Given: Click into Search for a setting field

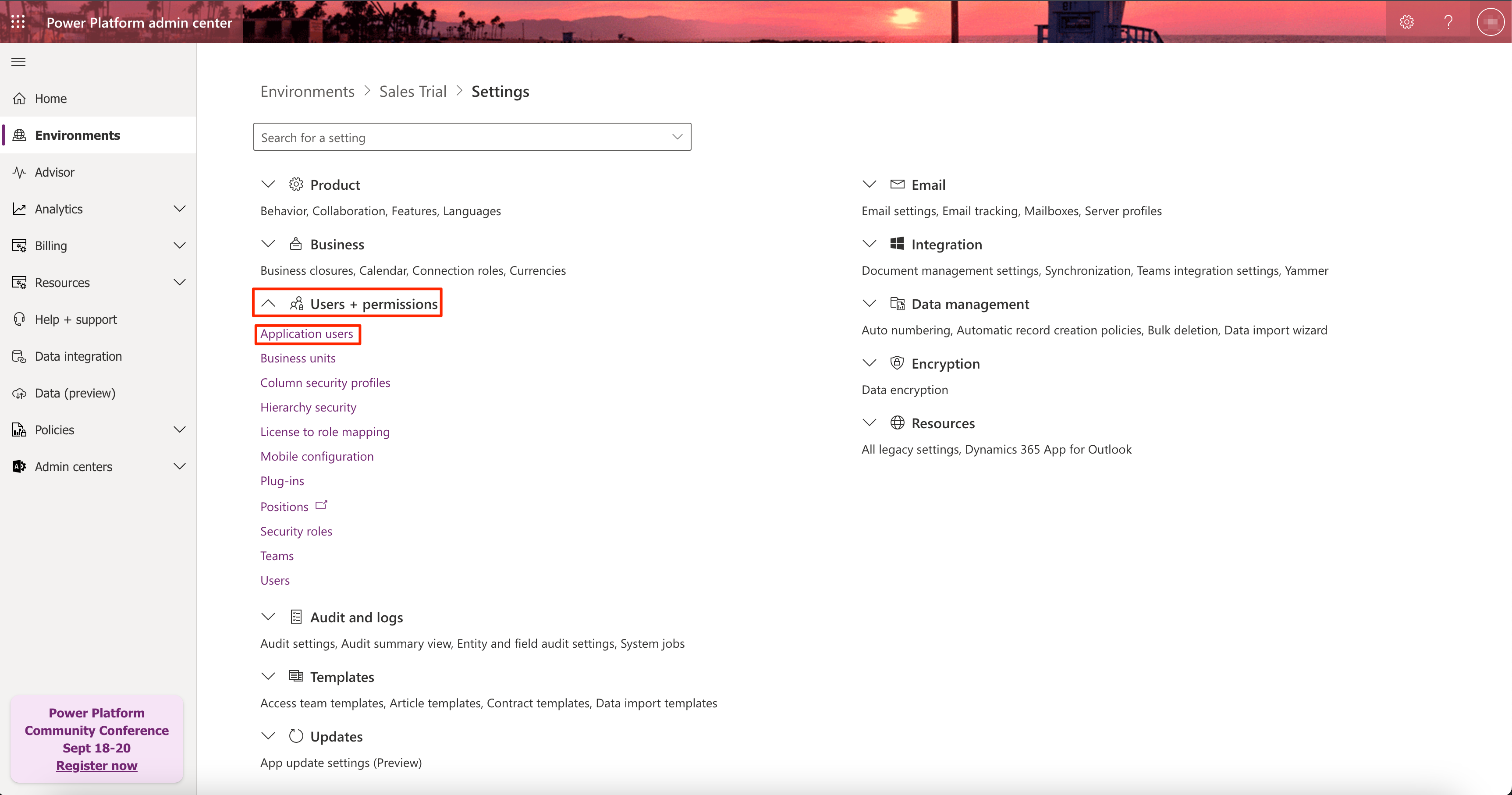Looking at the screenshot, I should pyautogui.click(x=472, y=137).
